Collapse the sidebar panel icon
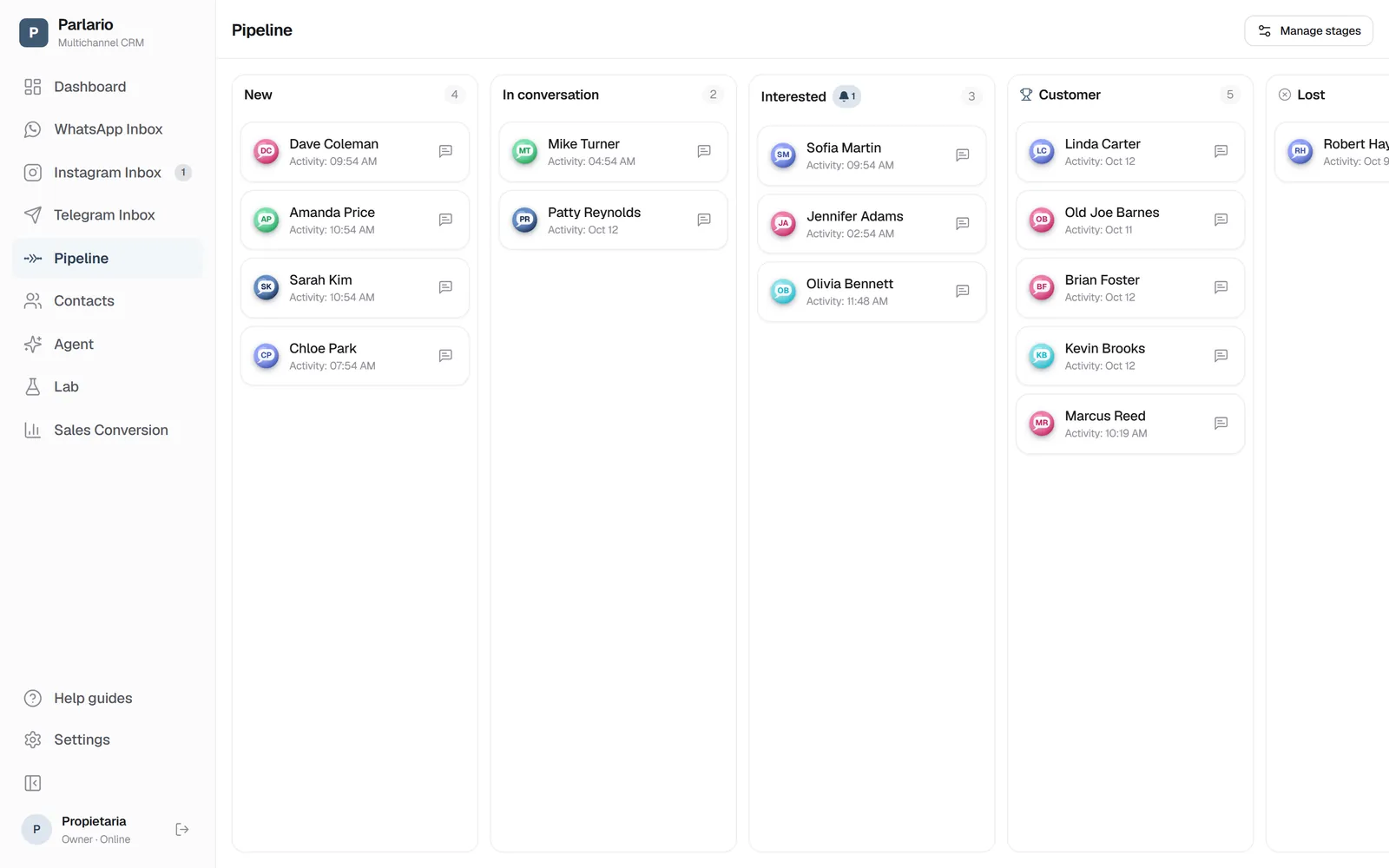 33,784
